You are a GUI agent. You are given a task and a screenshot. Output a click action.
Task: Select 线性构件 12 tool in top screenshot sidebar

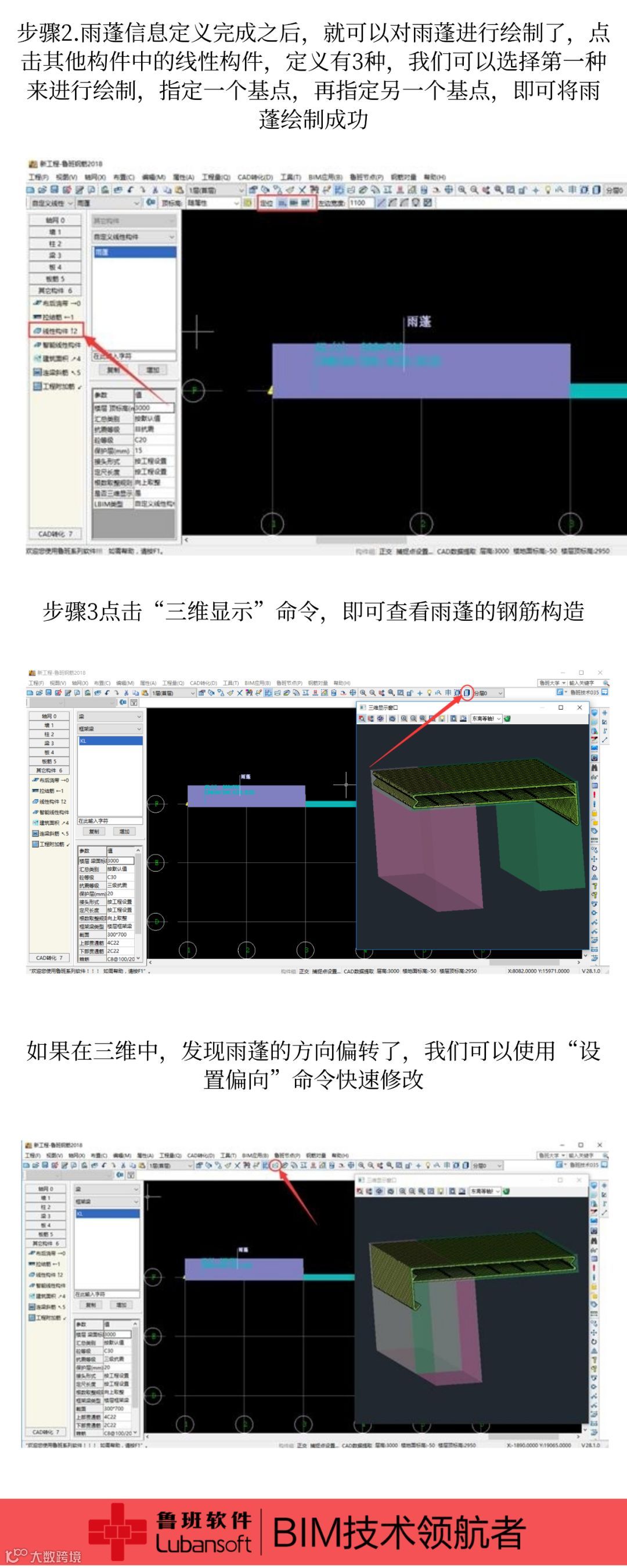point(56,330)
